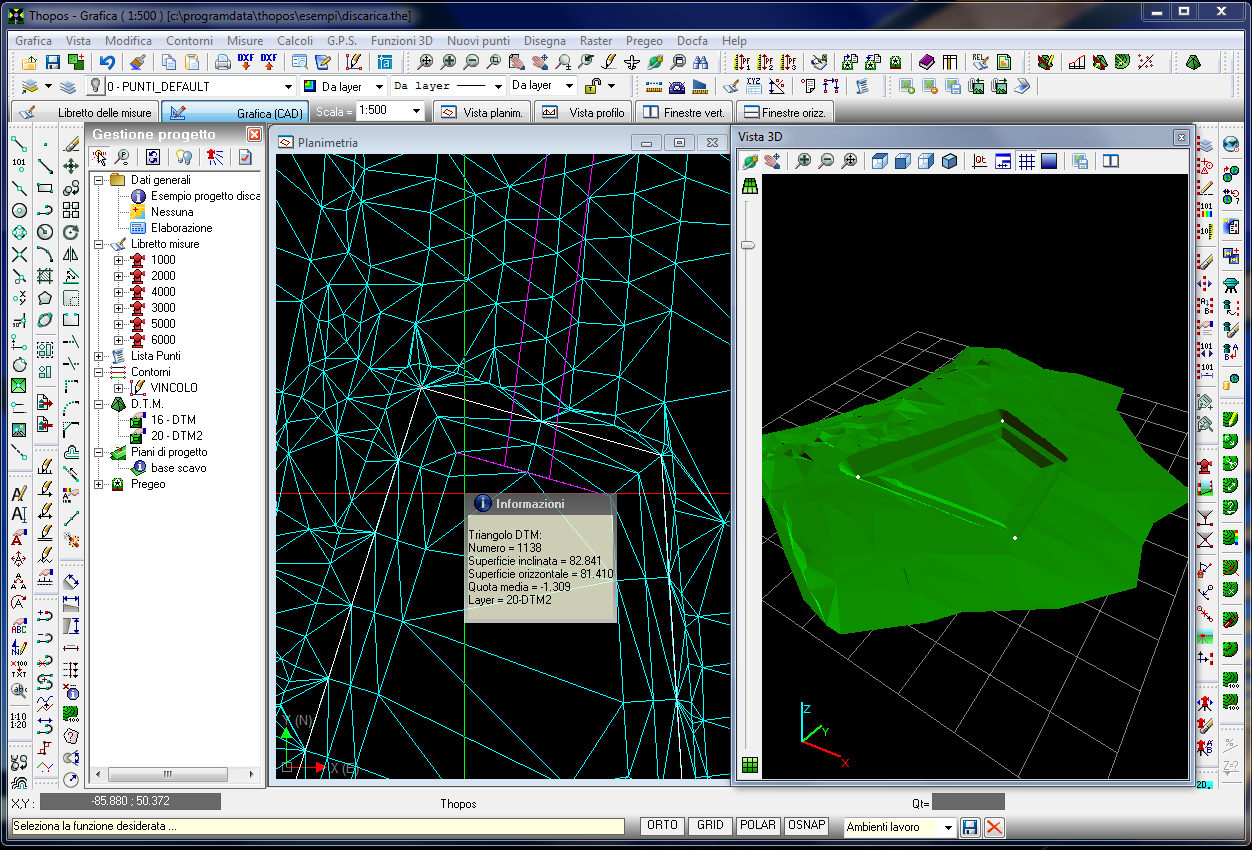The image size is (1252, 850).
Task: Click the green mesh icon above 3D slider
Action: 749,186
